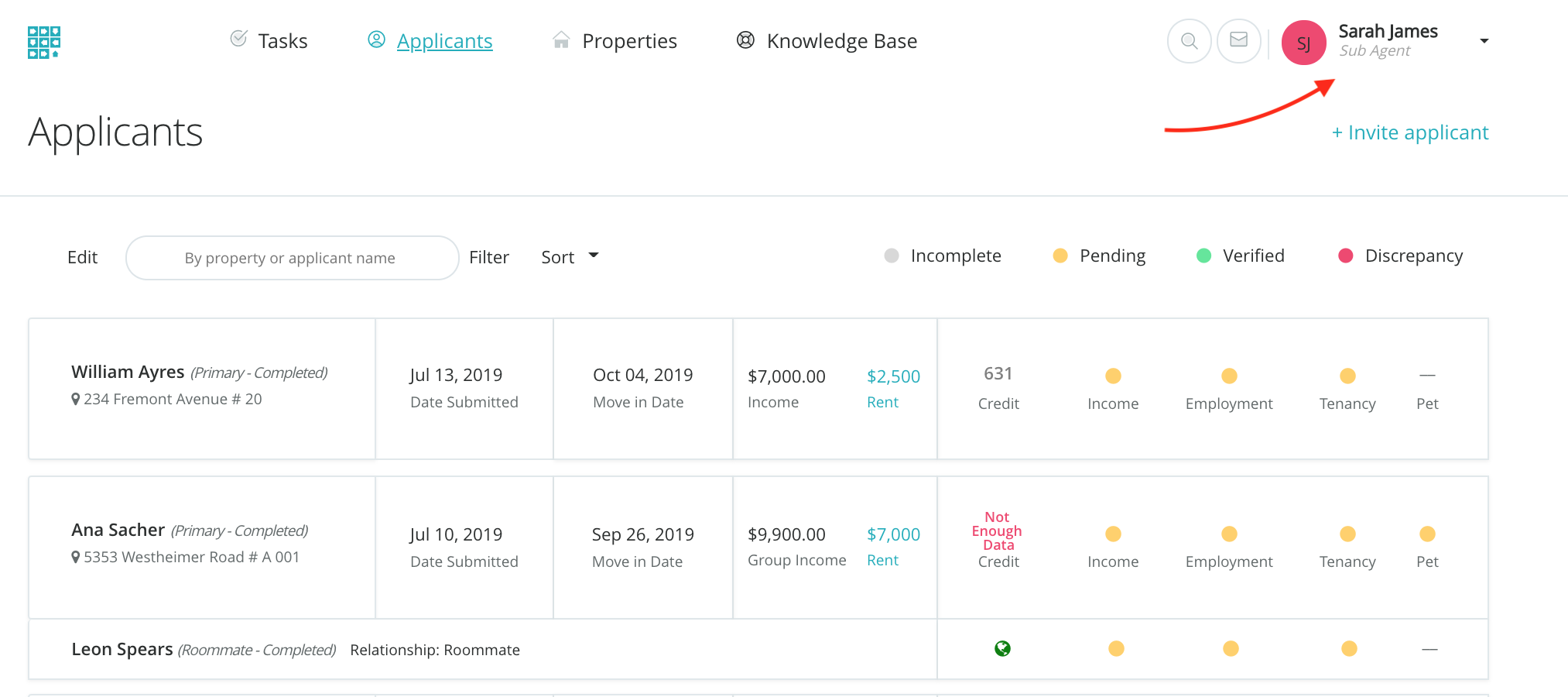Open the Filter options

(x=488, y=257)
